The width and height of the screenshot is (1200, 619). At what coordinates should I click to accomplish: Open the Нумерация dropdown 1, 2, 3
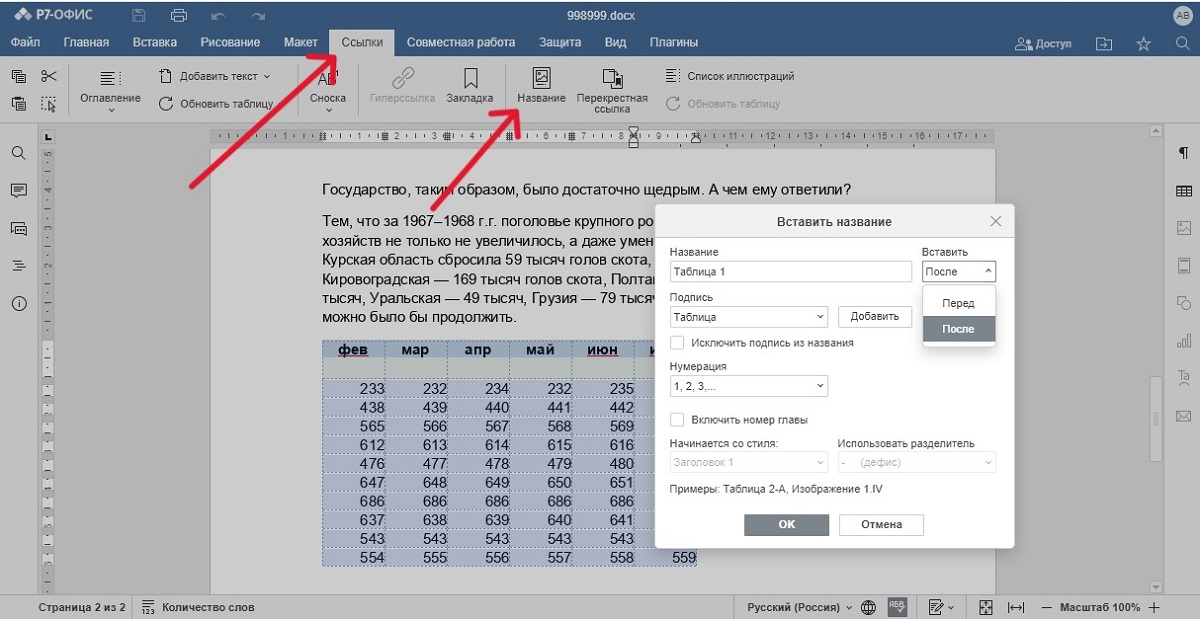(x=748, y=386)
